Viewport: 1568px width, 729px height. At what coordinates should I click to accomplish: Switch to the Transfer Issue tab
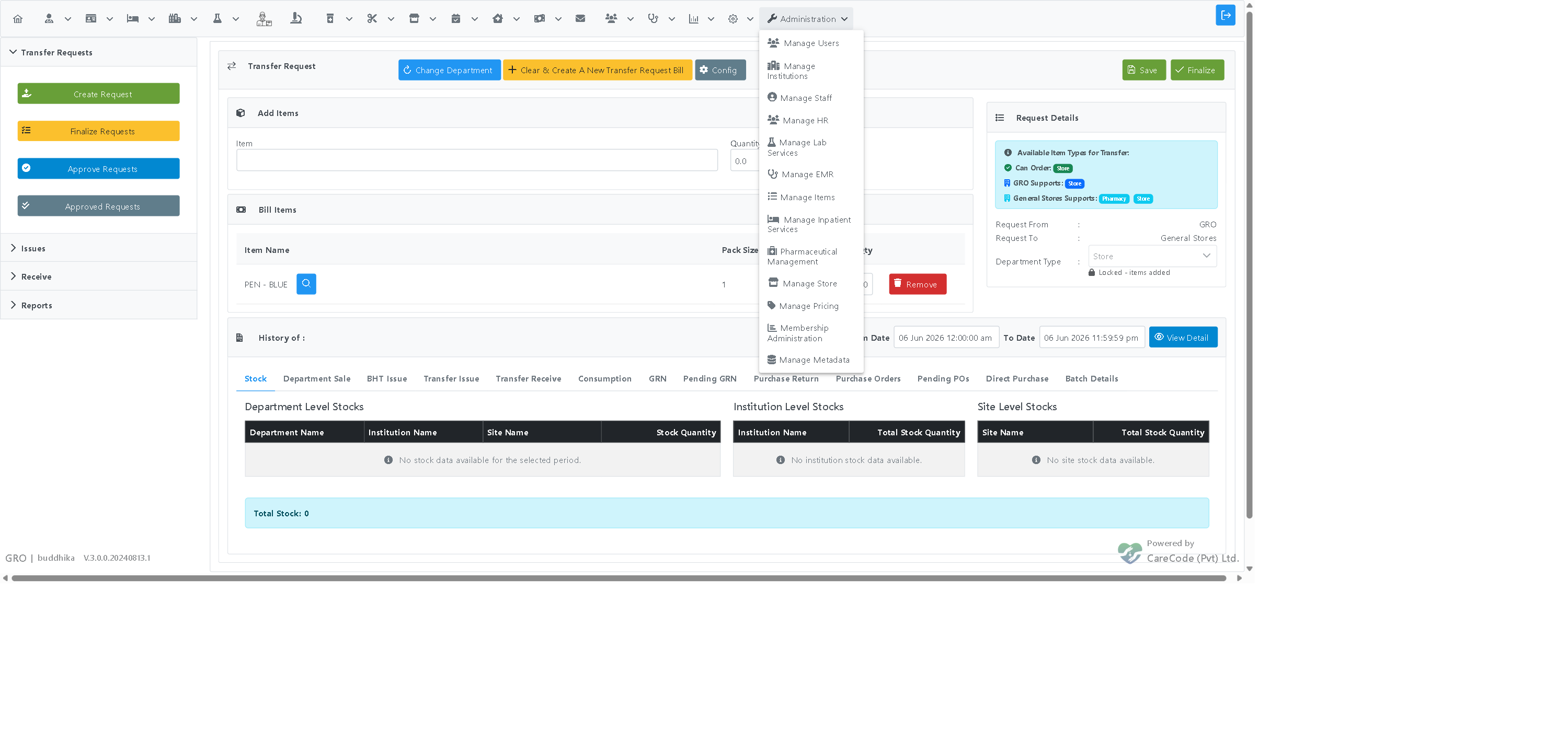point(451,378)
